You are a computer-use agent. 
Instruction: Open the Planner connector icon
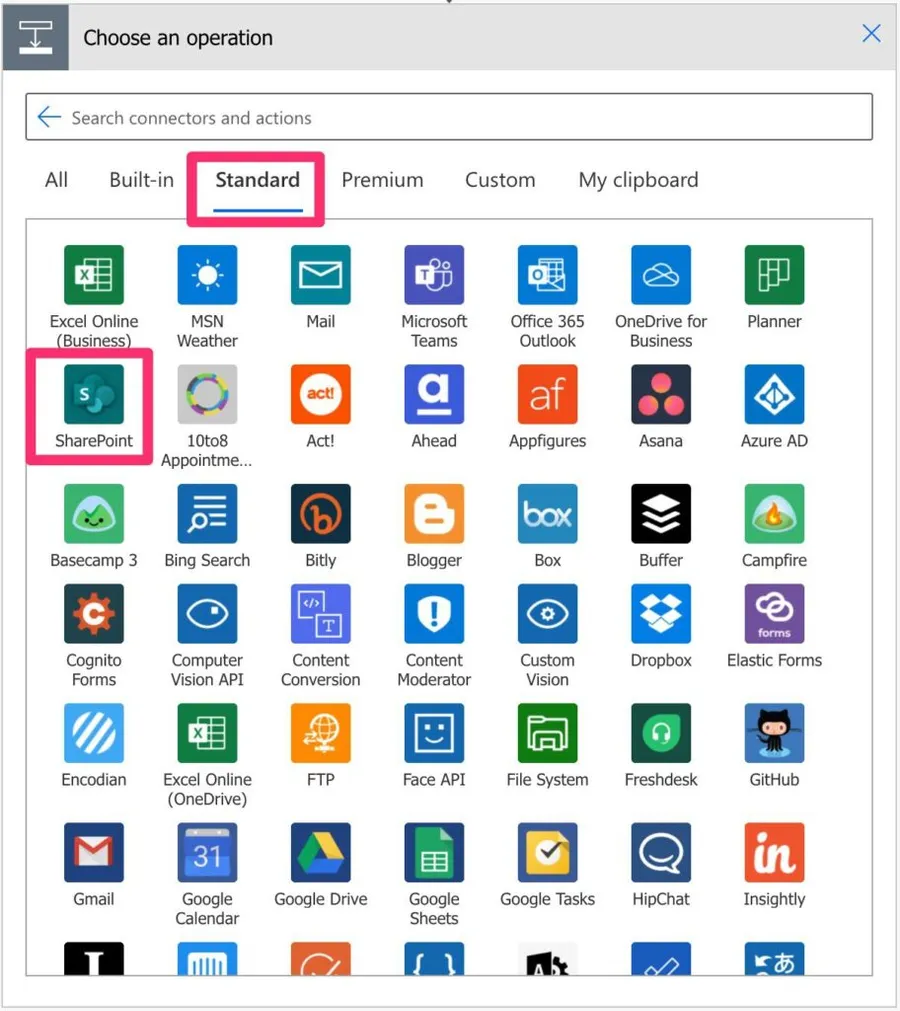[774, 275]
